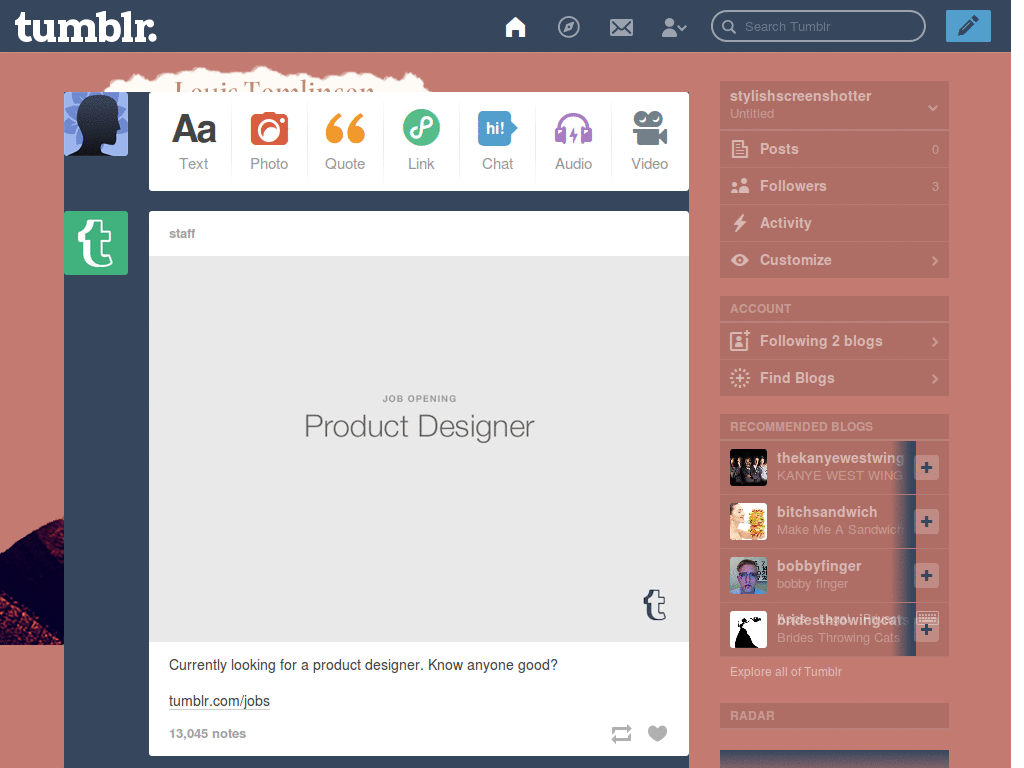Follow bridesthrowingcats with the plus button
This screenshot has width=1024, height=768.
coord(926,630)
